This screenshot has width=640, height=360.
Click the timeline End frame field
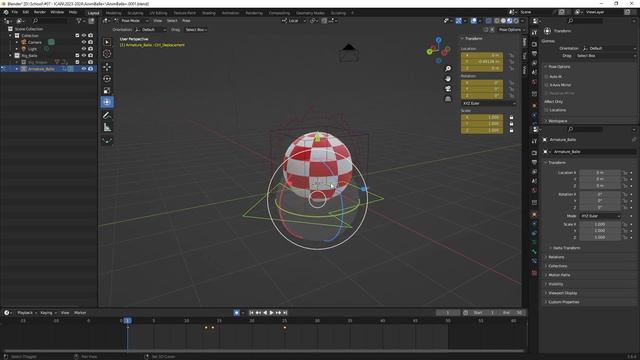pos(512,313)
